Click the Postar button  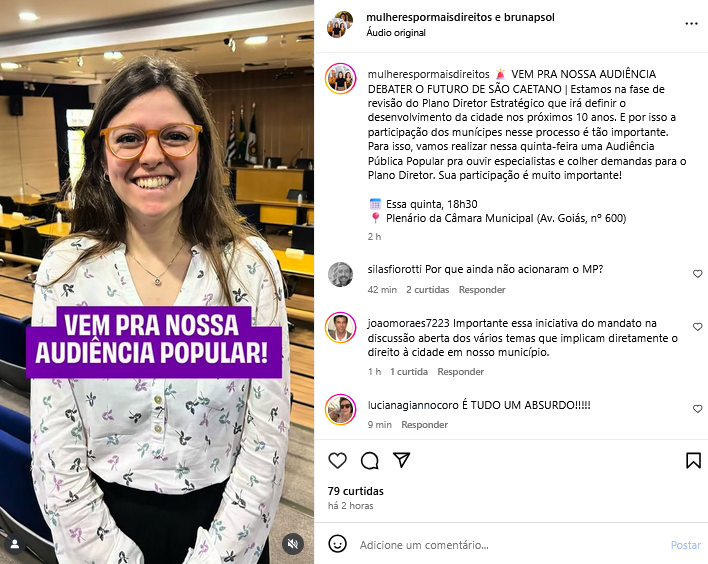pyautogui.click(x=685, y=545)
